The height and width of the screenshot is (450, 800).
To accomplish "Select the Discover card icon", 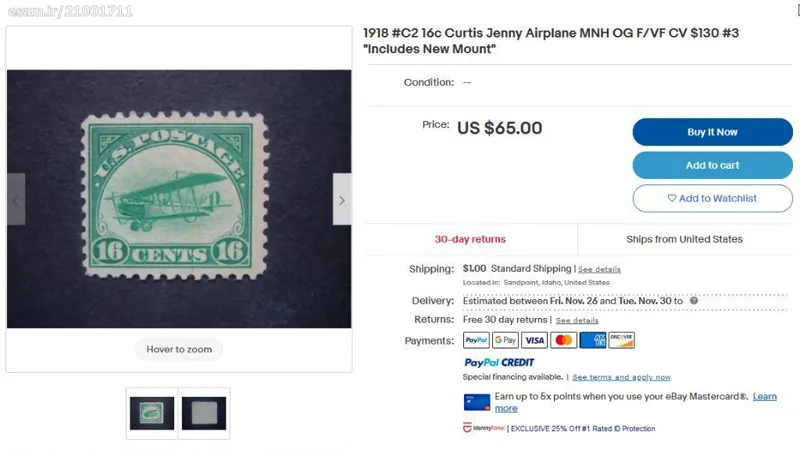I will (x=621, y=340).
